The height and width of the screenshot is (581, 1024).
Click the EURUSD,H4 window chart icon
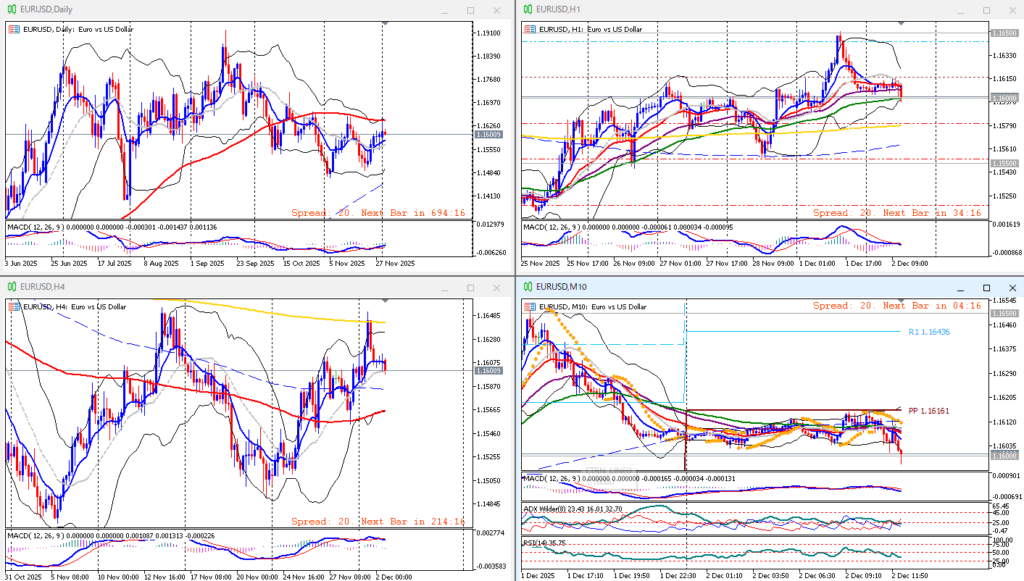pyautogui.click(x=11, y=286)
